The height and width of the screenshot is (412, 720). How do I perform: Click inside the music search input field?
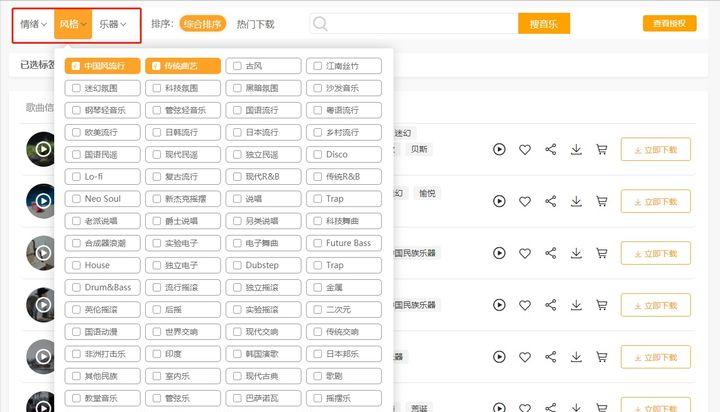point(420,24)
